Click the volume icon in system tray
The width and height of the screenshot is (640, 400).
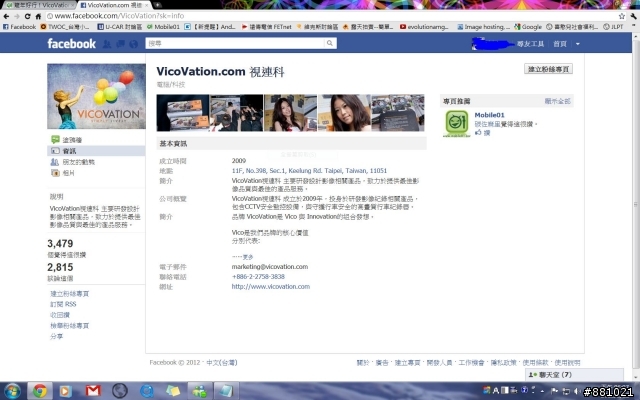pyautogui.click(x=576, y=391)
